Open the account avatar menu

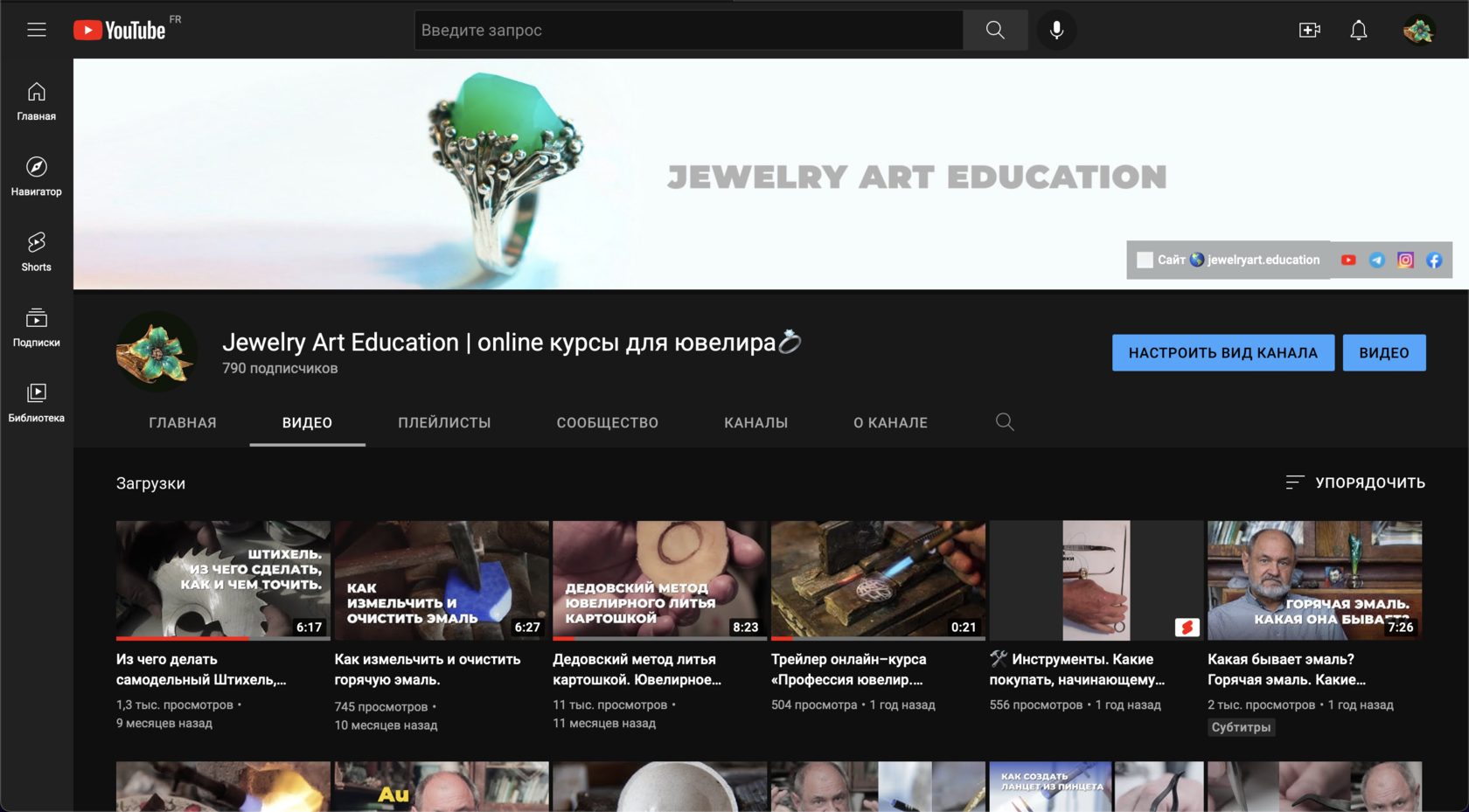coord(1418,30)
